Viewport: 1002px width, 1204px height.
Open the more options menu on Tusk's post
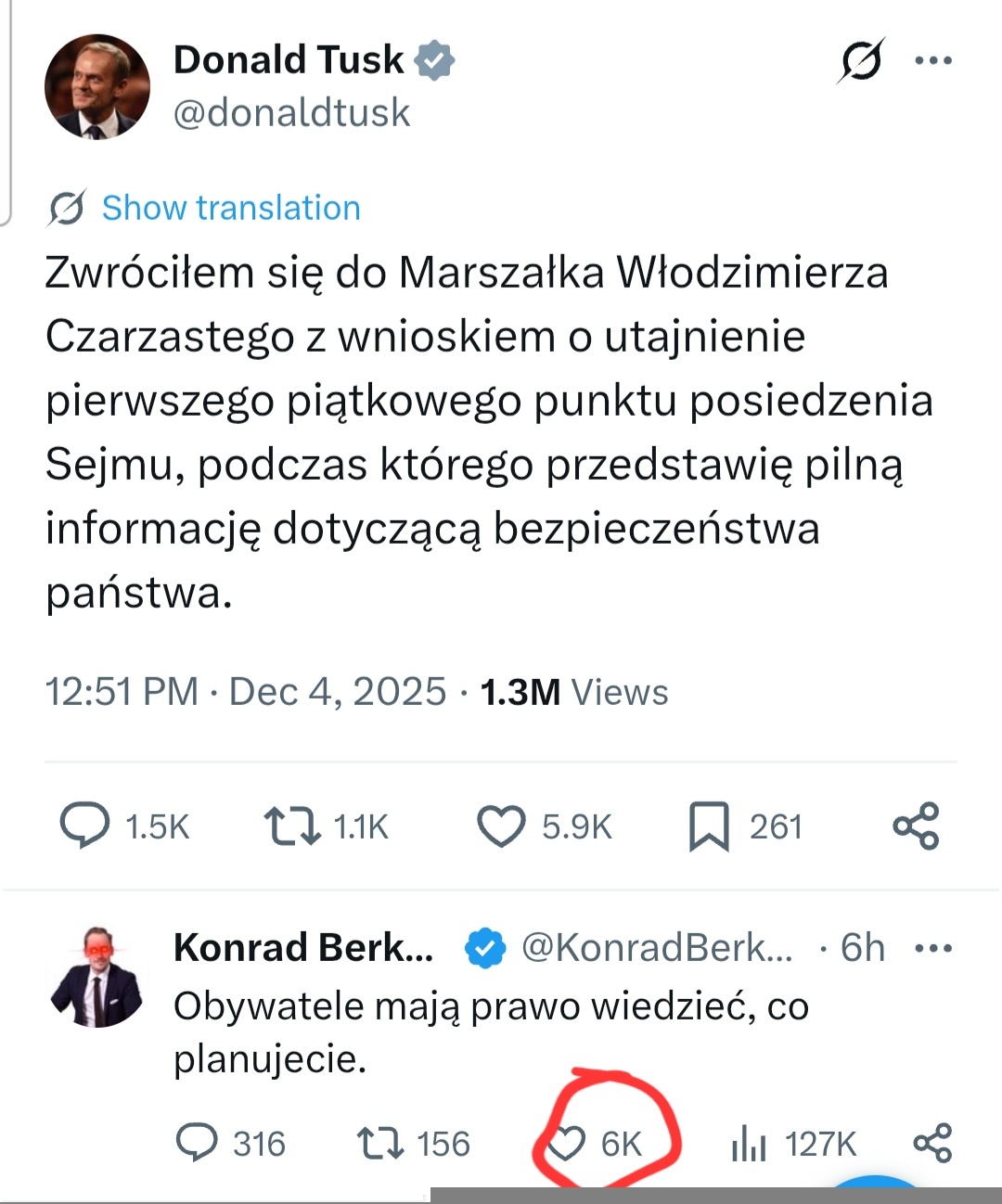click(x=932, y=61)
